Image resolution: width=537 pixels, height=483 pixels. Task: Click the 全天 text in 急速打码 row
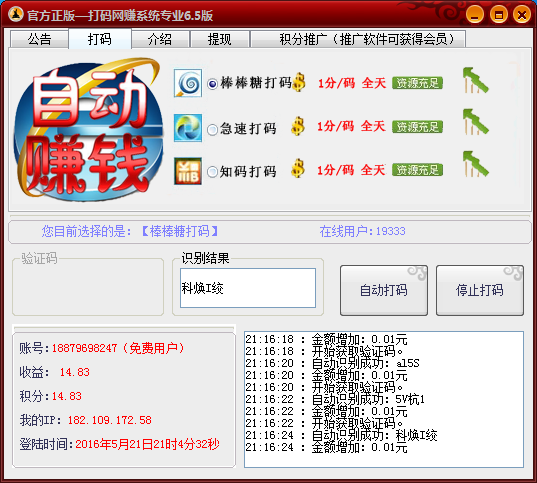pos(373,126)
